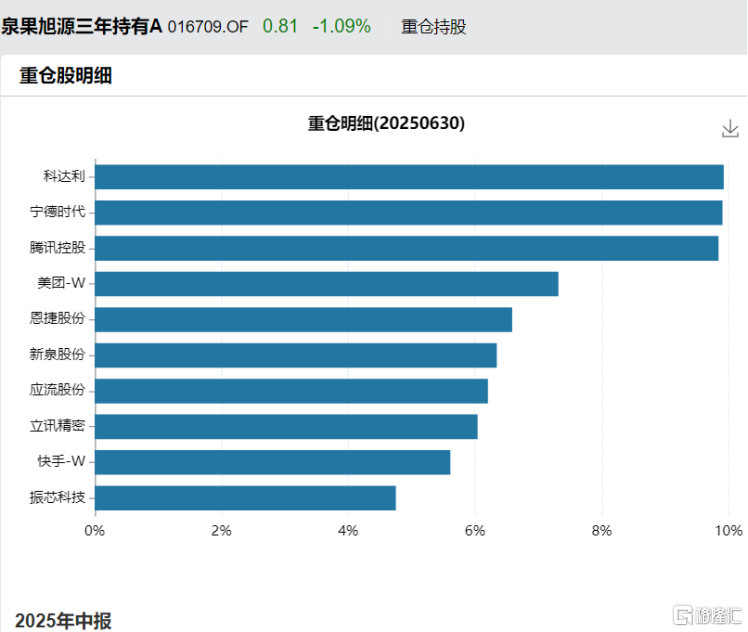The height and width of the screenshot is (632, 748).
Task: Click the 恩捷股份 axis label
Action: point(57,318)
